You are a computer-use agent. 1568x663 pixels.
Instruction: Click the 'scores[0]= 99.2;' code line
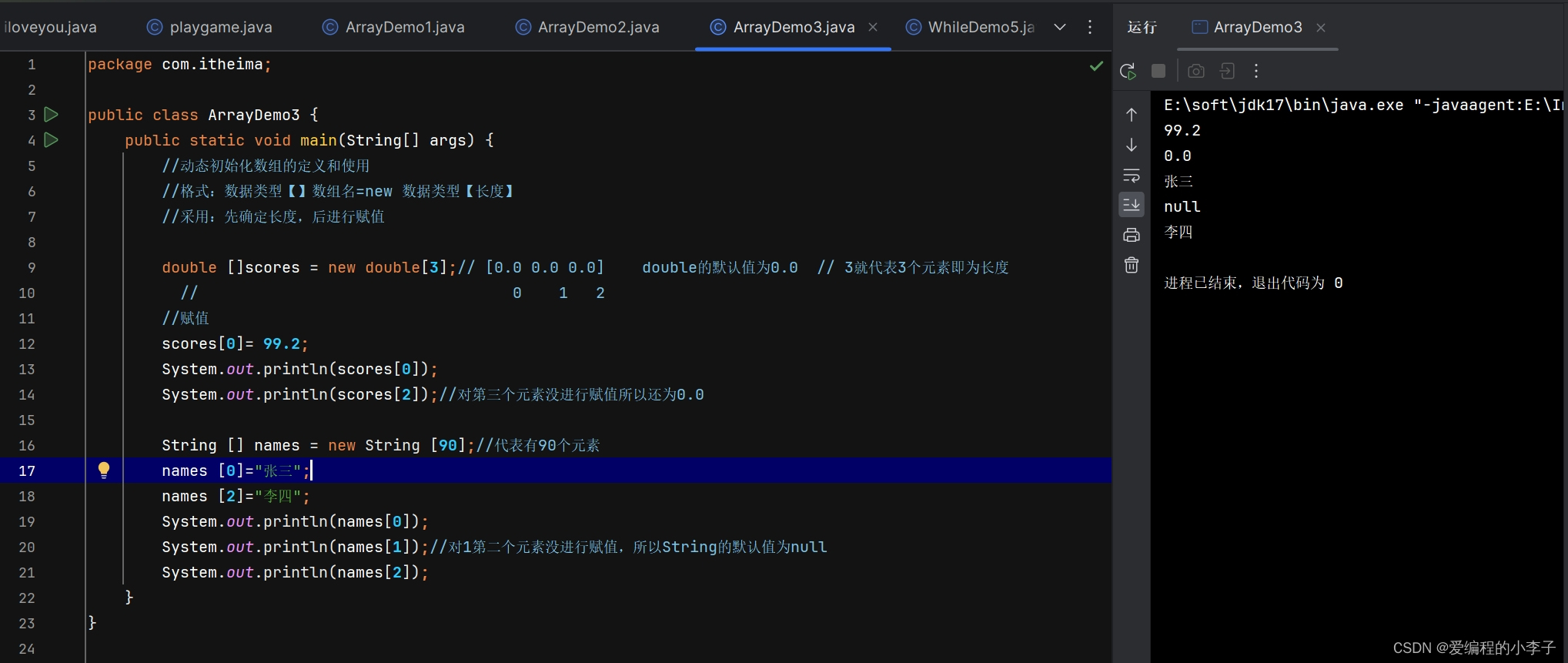click(235, 343)
